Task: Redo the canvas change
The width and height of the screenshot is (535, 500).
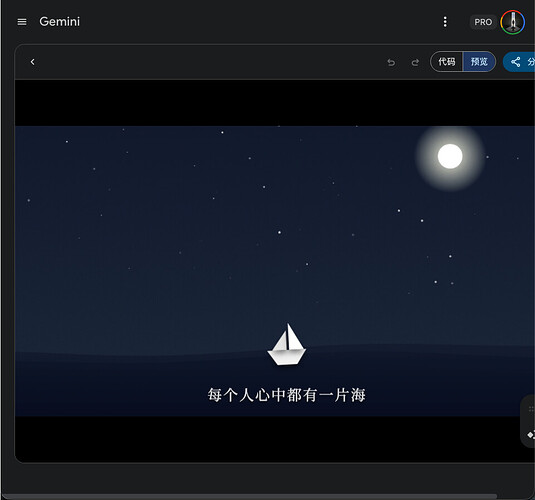Action: [415, 62]
